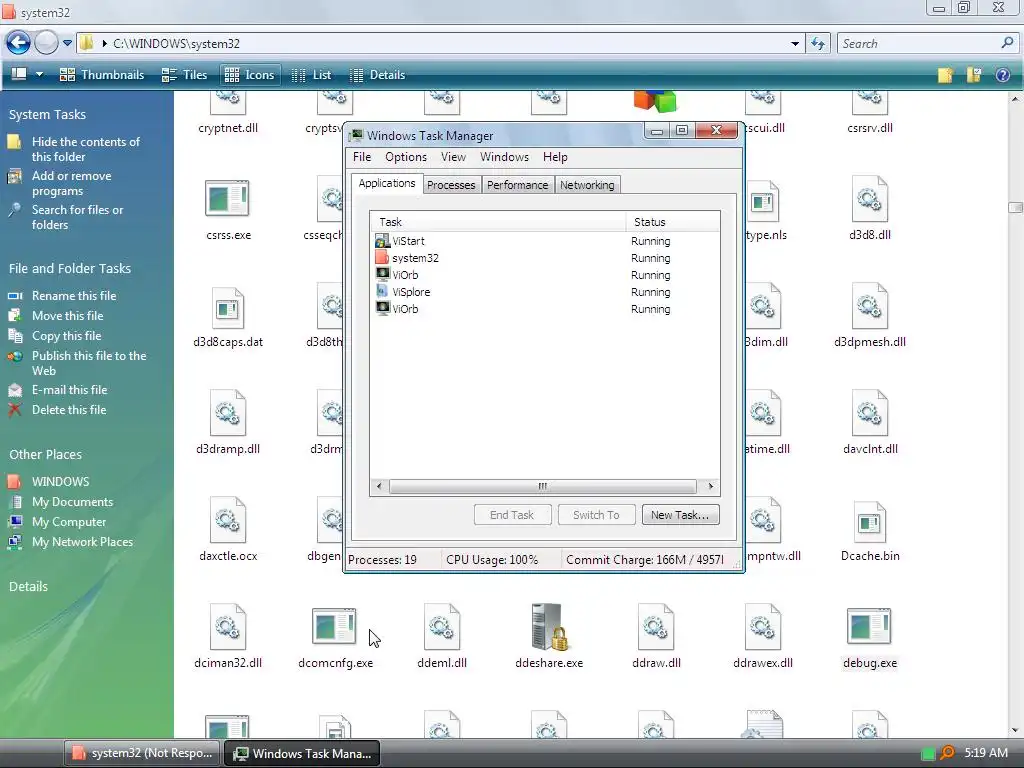Switch folder view to Details
Image resolution: width=1024 pixels, height=768 pixels.
click(377, 75)
